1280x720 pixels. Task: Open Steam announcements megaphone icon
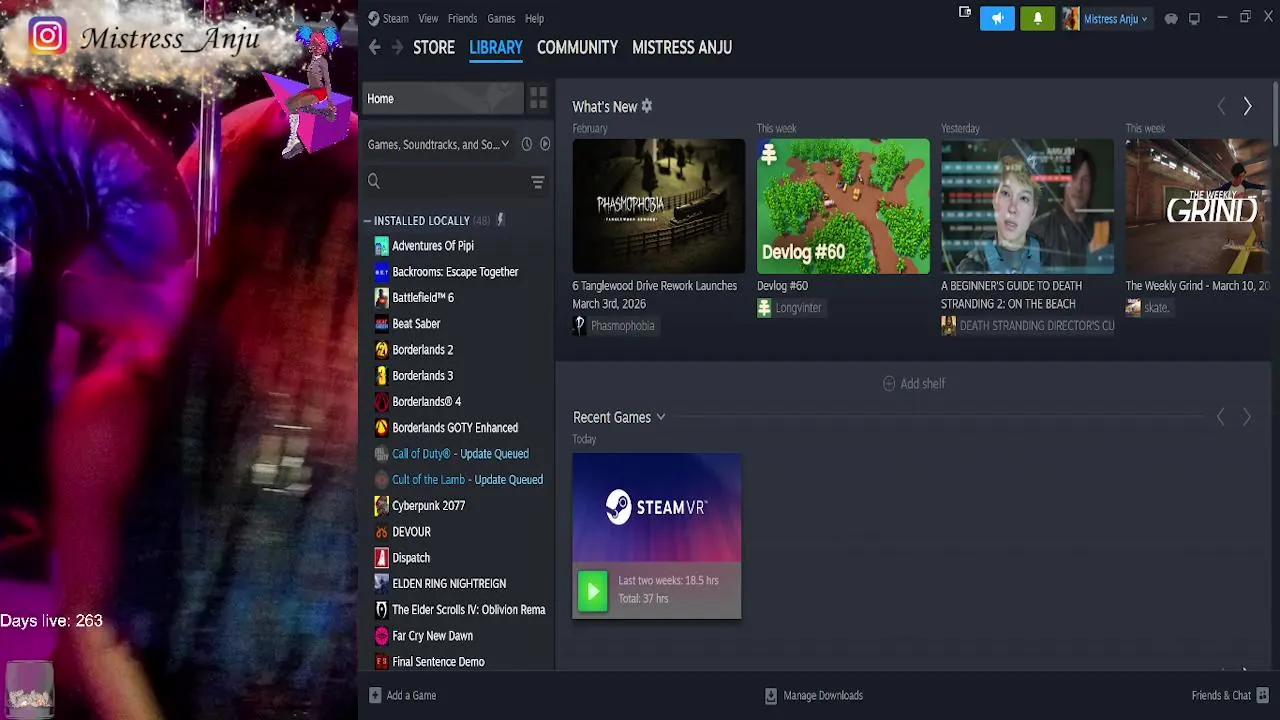pos(997,18)
